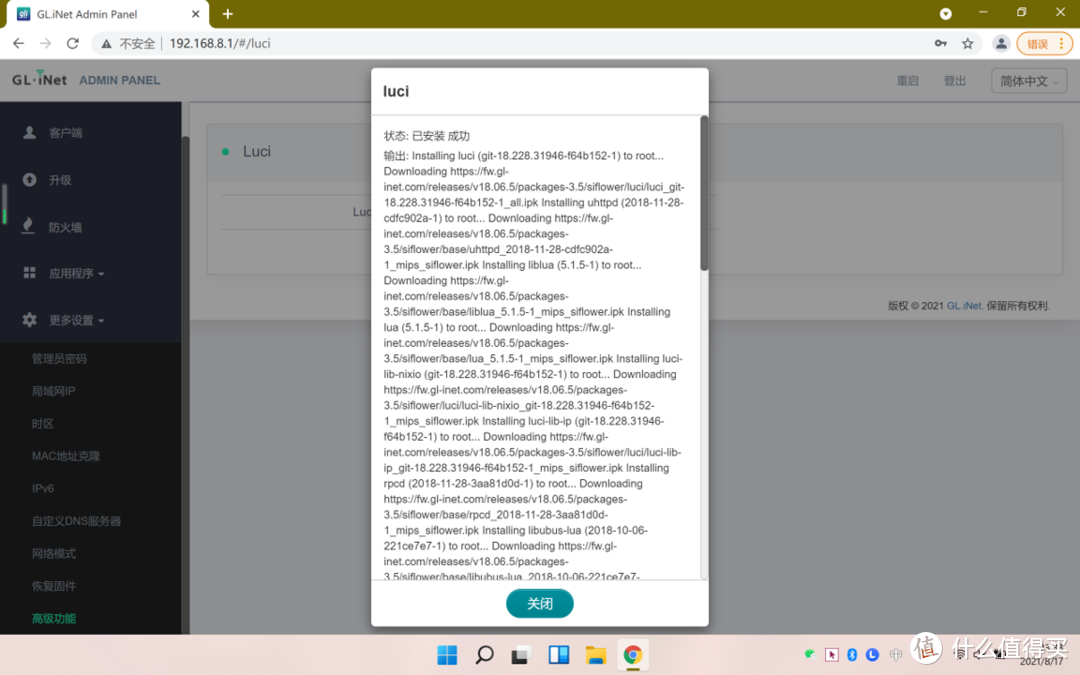Click the browser address bar
This screenshot has width=1080, height=675.
[x=250, y=43]
